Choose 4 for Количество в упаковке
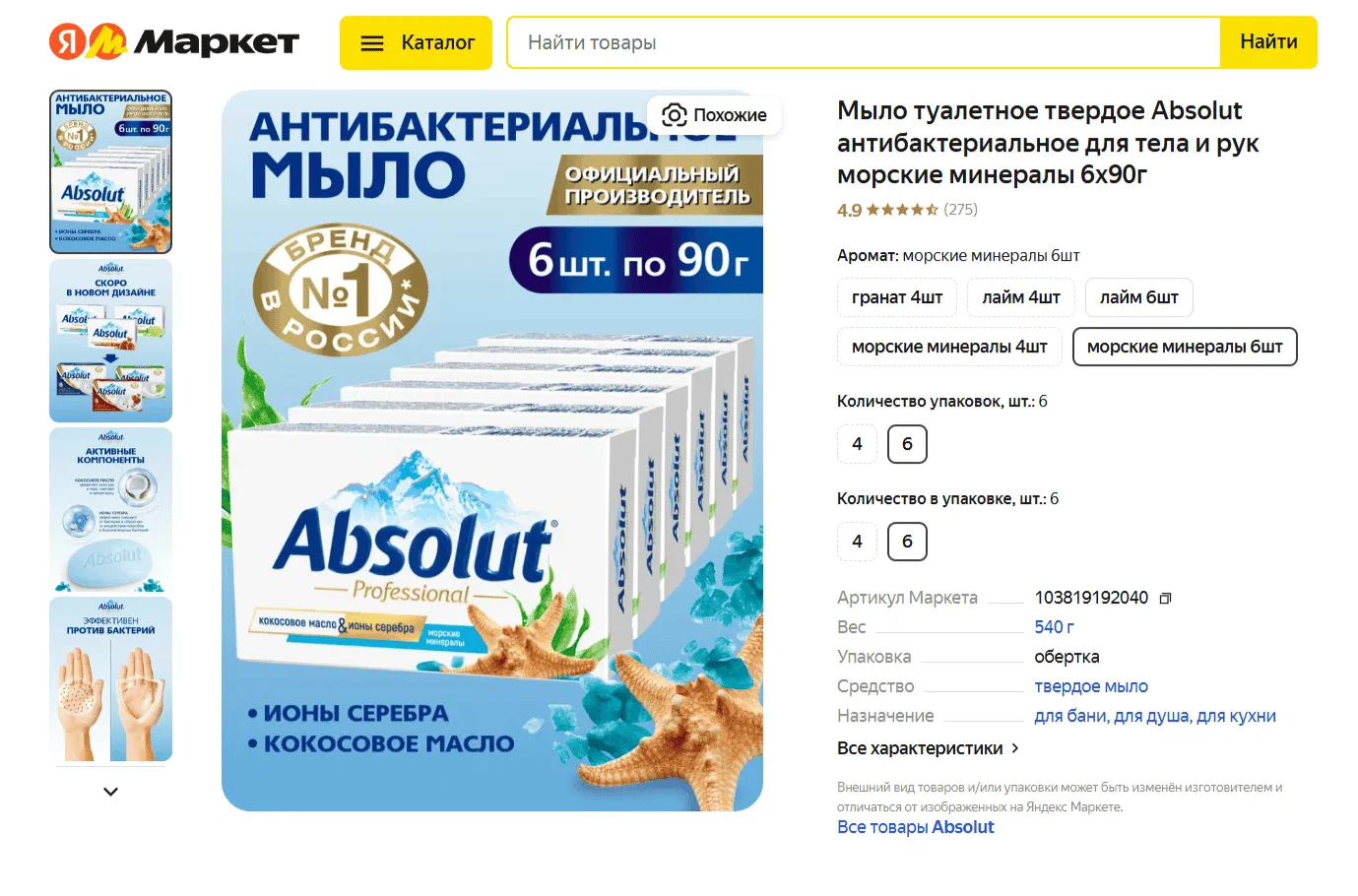This screenshot has height=896, width=1358. (x=857, y=542)
